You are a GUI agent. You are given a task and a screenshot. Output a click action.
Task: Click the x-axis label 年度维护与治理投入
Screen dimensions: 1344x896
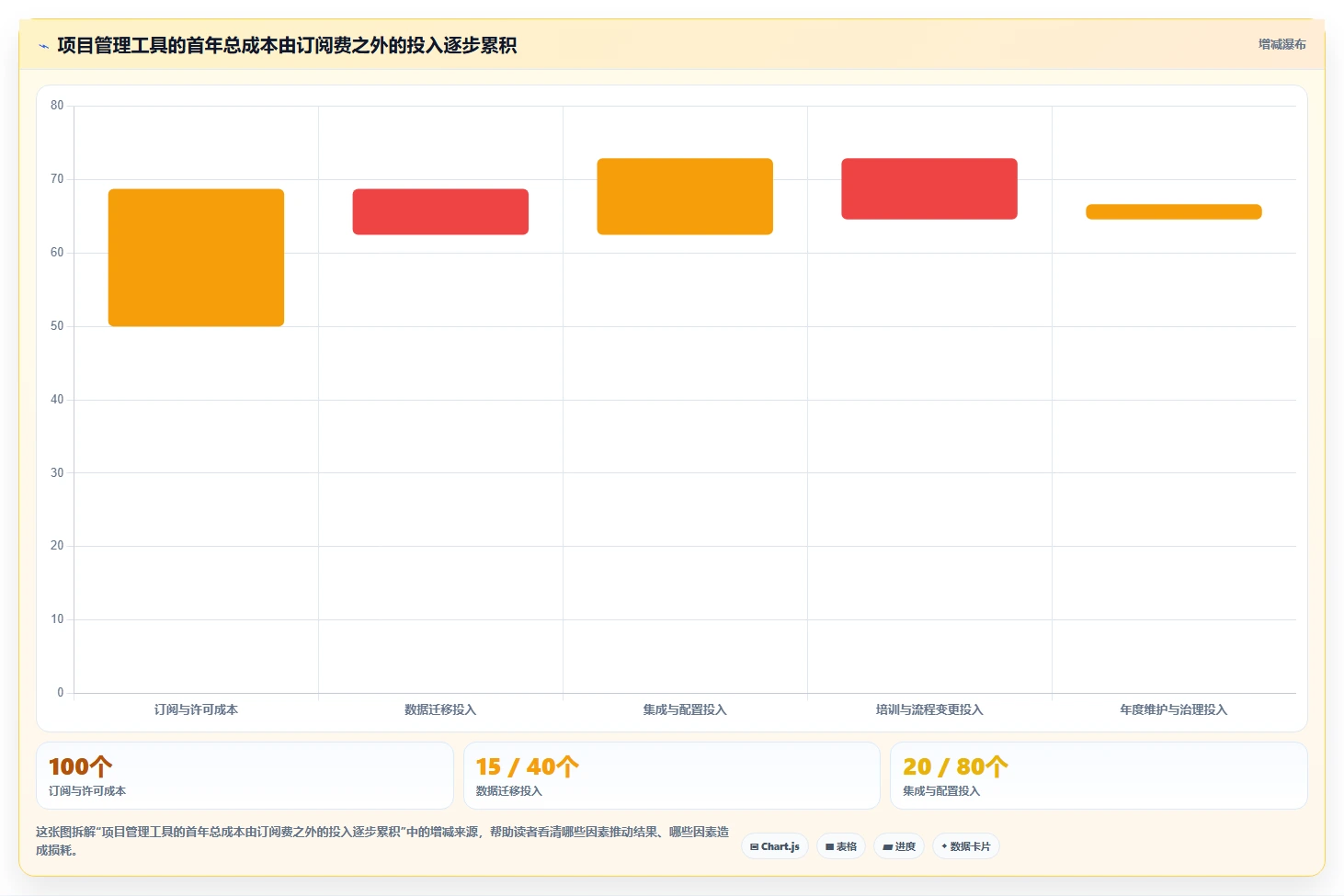click(x=1174, y=709)
